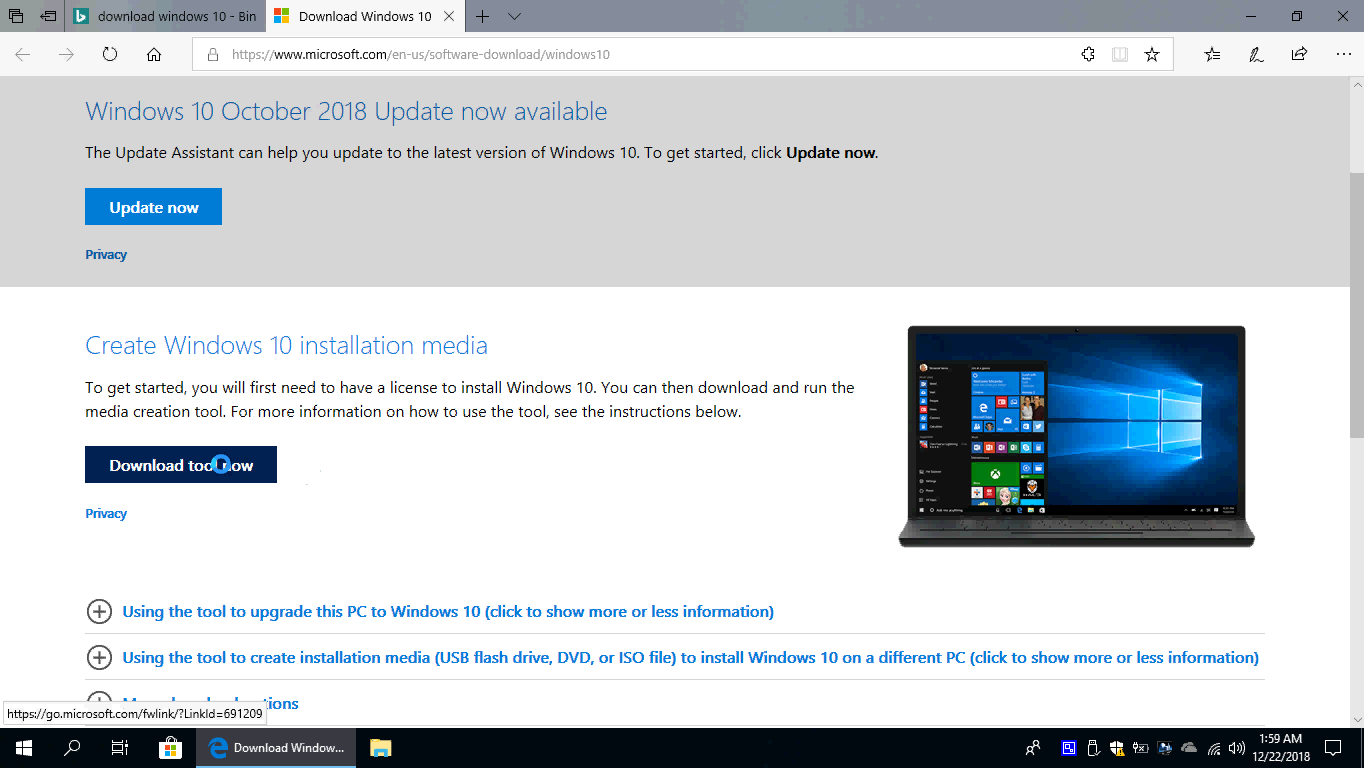The image size is (1364, 768).
Task: Select the Download Windows 10 tab
Action: [x=364, y=16]
